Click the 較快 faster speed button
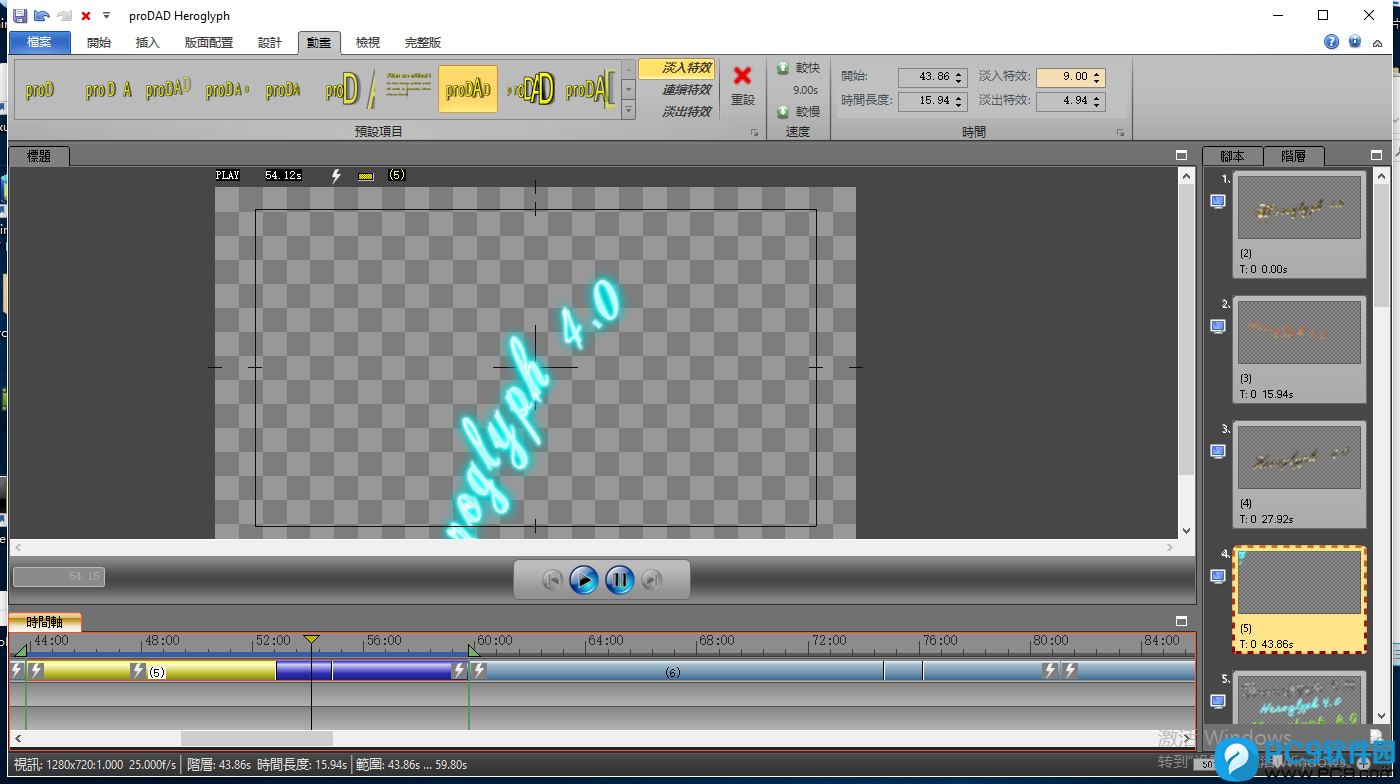1400x784 pixels. [x=798, y=68]
